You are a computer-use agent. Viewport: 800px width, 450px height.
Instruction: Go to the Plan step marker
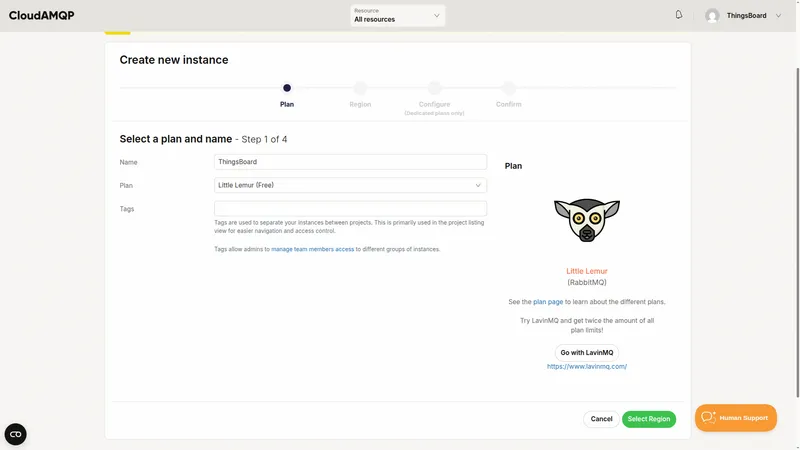pos(287,88)
